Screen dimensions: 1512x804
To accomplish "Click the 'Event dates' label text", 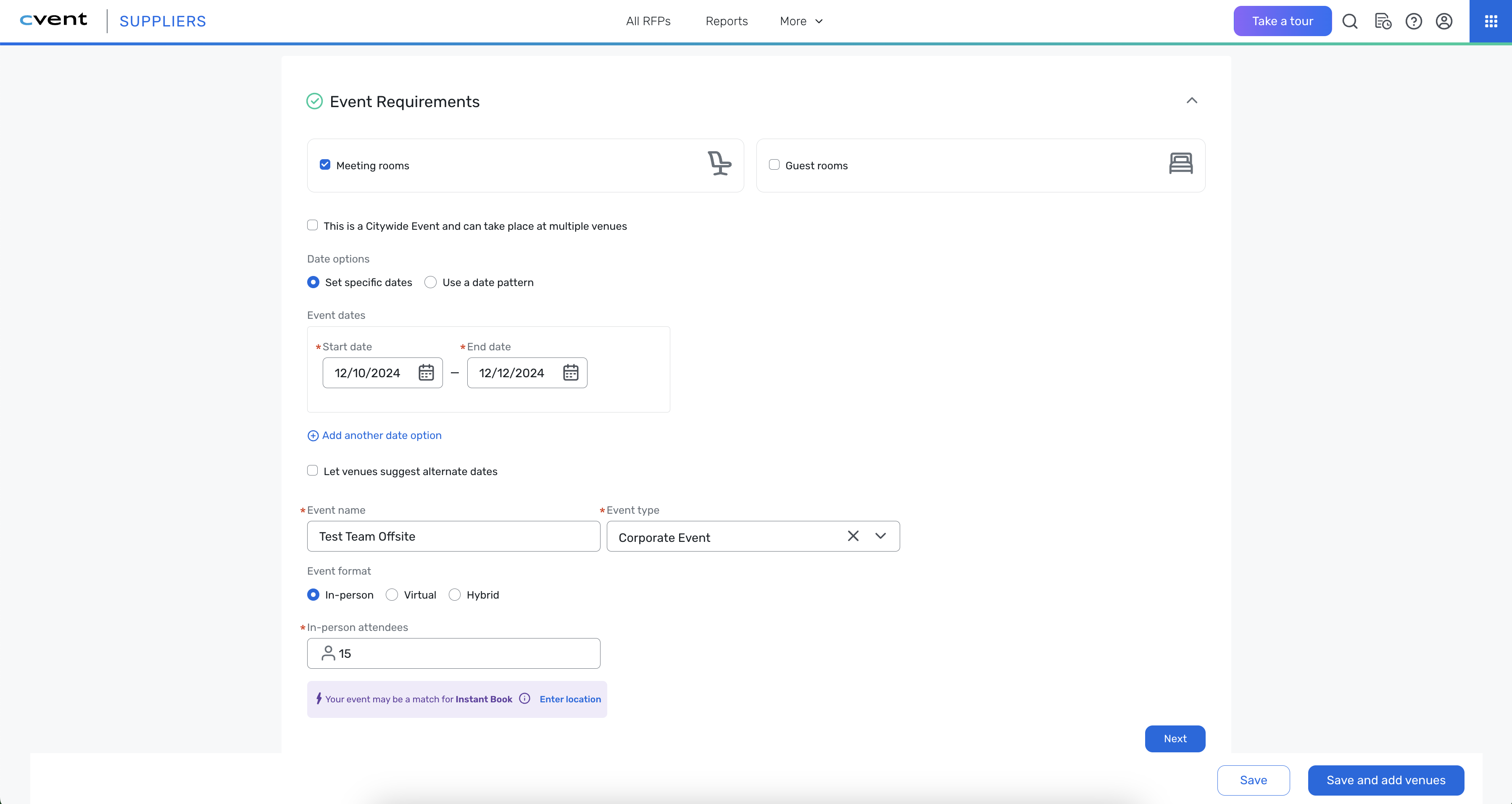I will pyautogui.click(x=336, y=315).
